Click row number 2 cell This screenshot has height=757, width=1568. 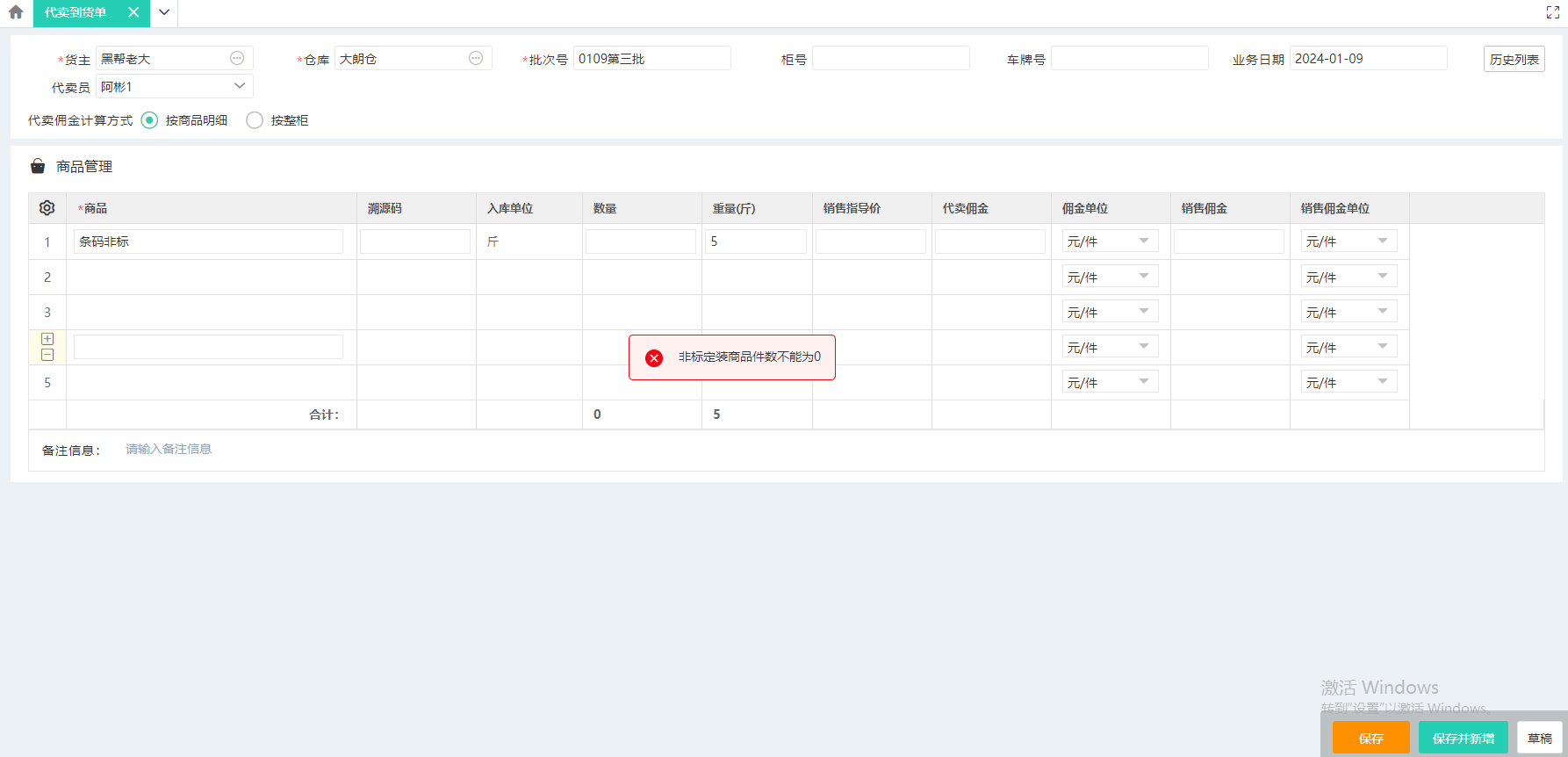click(x=47, y=277)
